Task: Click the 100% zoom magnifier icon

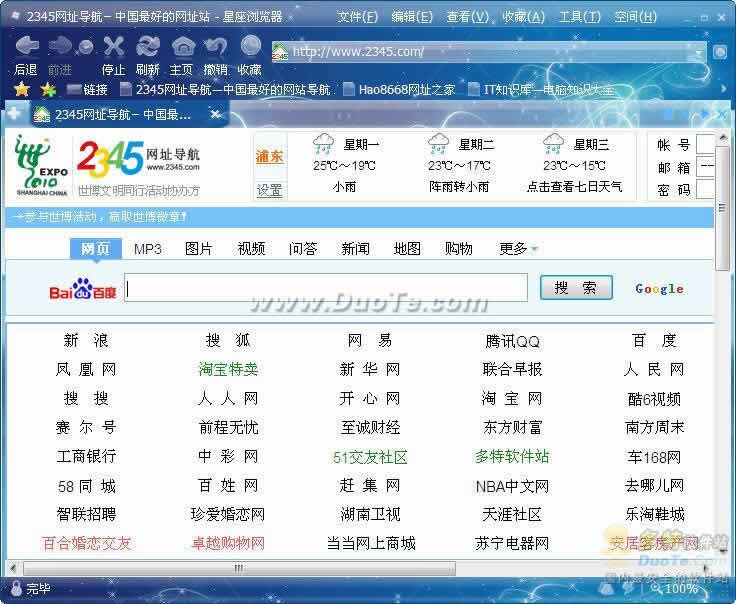Action: pyautogui.click(x=656, y=588)
